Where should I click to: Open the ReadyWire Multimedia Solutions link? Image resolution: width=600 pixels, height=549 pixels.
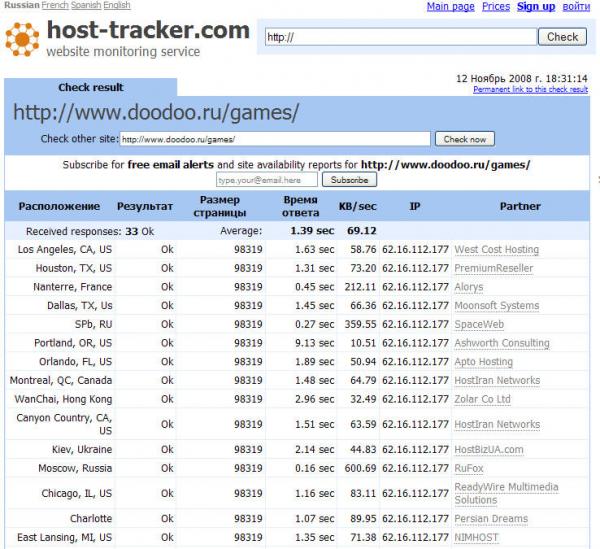pyautogui.click(x=506, y=494)
